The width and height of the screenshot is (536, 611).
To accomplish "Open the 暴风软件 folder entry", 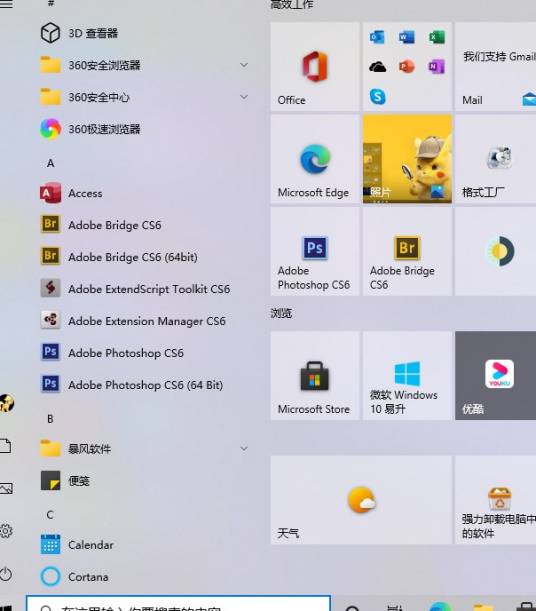I will (145, 449).
